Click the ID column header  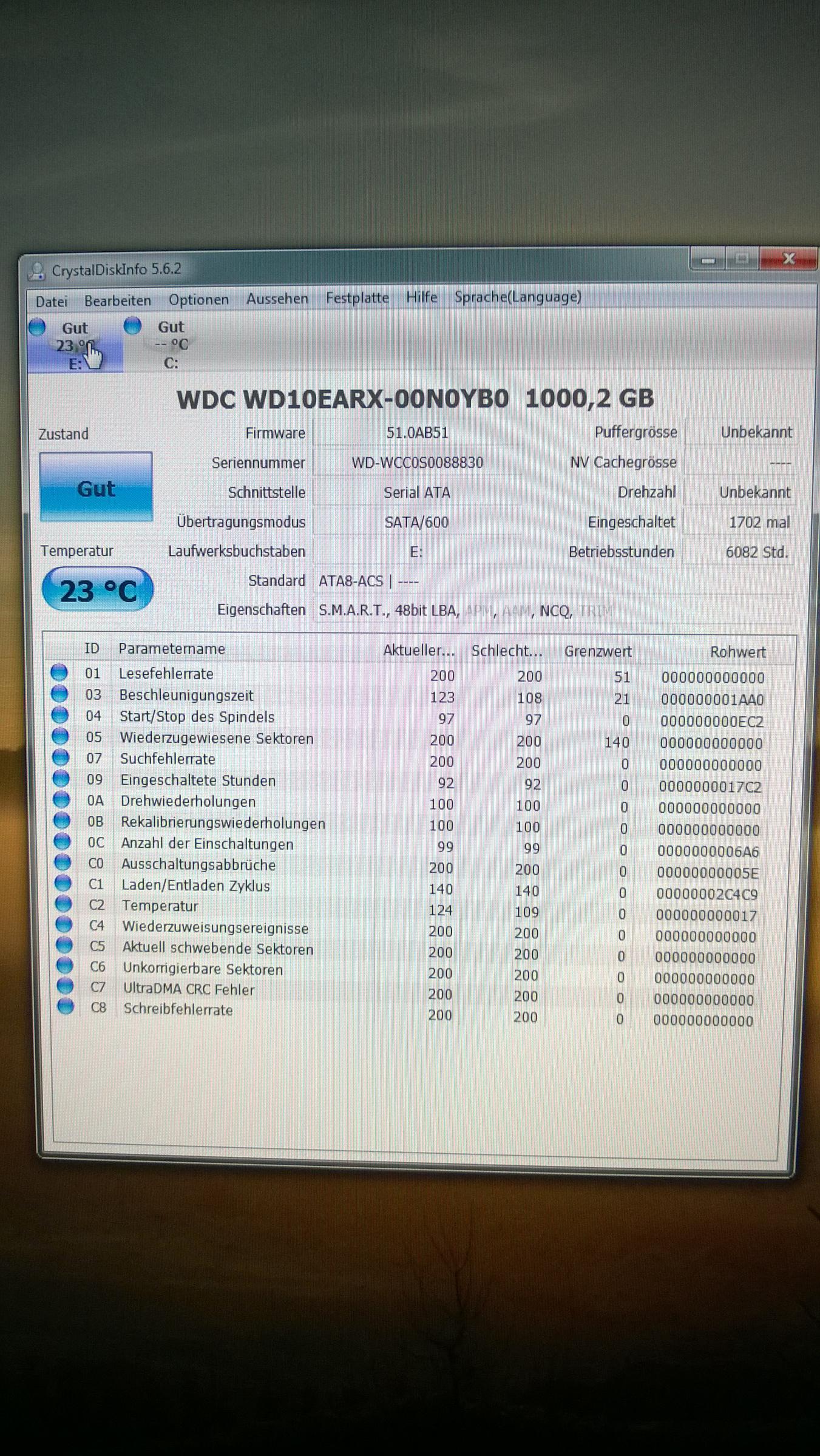click(92, 648)
